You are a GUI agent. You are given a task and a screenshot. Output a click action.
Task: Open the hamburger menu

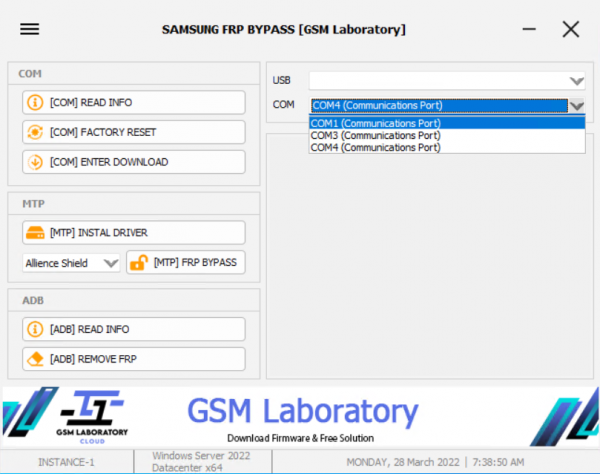(x=29, y=29)
